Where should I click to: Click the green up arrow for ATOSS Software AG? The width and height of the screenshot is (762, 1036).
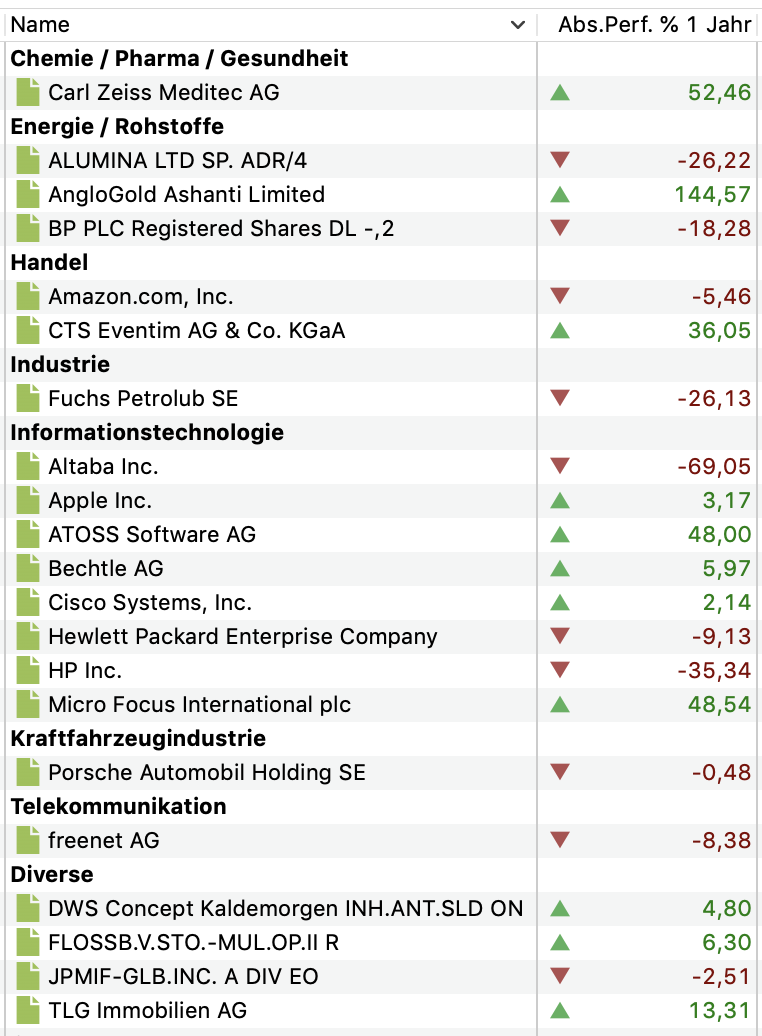[560, 535]
